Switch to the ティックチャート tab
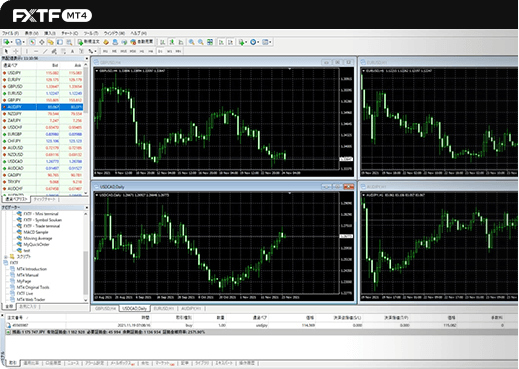Image resolution: width=519 pixels, height=369 pixels. (x=45, y=199)
